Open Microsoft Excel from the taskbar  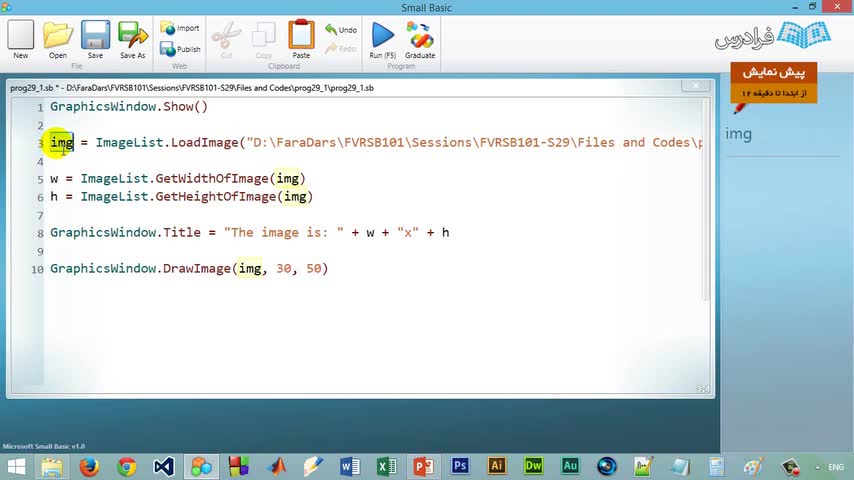coord(387,467)
